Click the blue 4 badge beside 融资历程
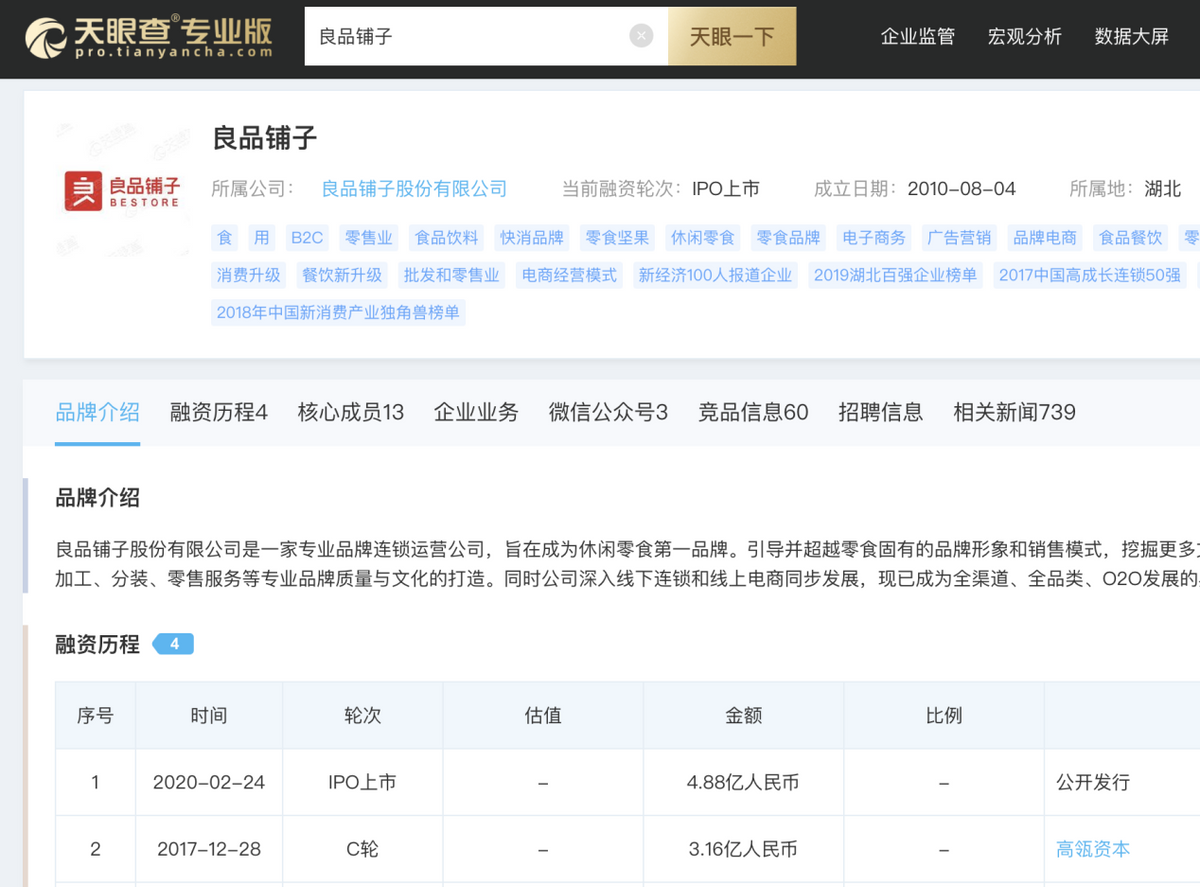 pyautogui.click(x=174, y=644)
